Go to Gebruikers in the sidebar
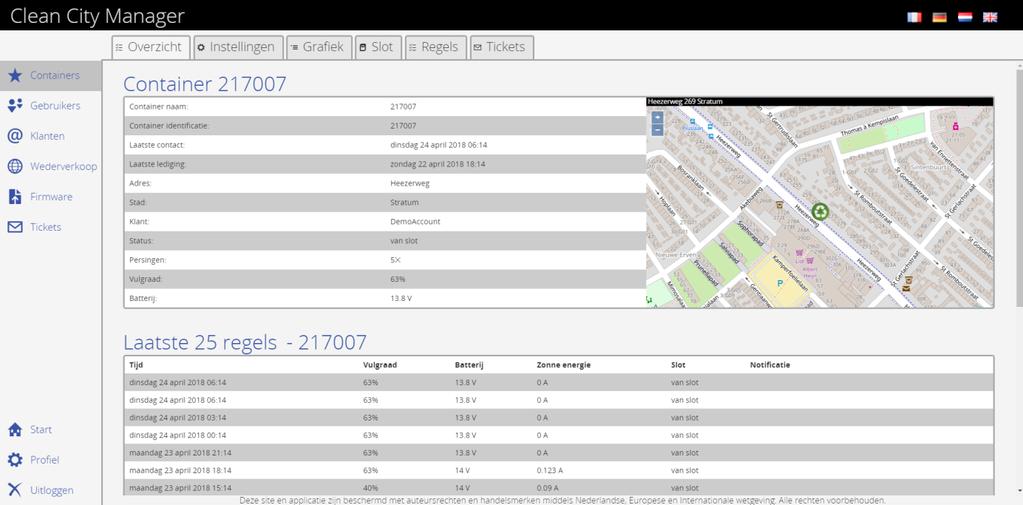The image size is (1023, 505). click(x=55, y=106)
